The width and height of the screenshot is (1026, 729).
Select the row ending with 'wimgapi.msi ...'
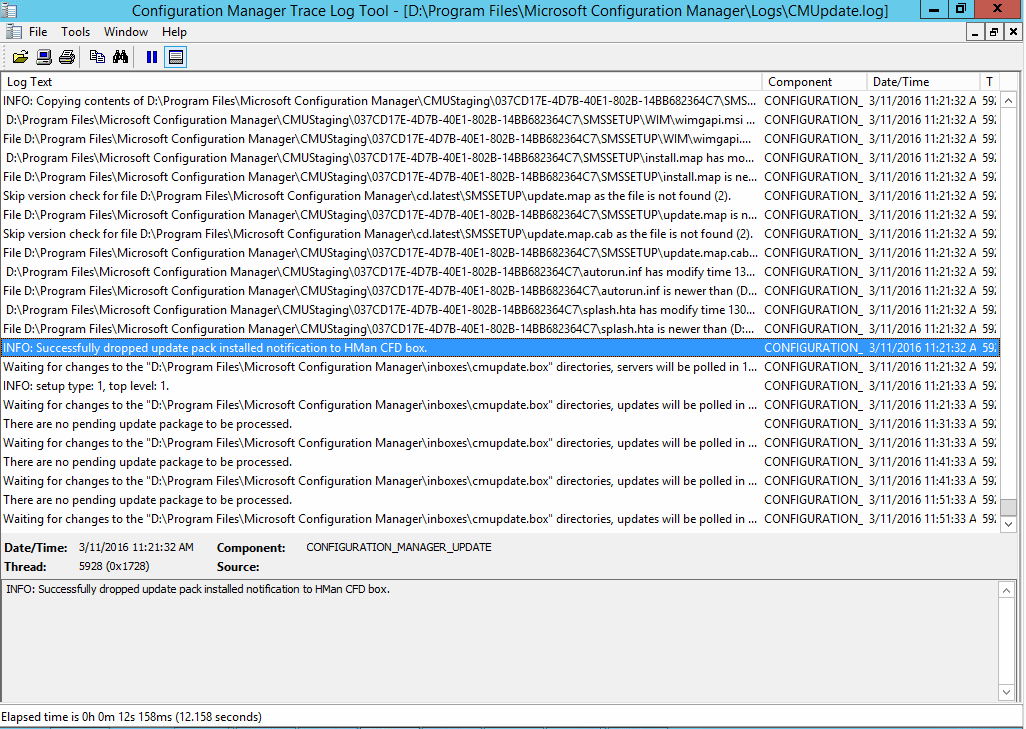(500, 120)
